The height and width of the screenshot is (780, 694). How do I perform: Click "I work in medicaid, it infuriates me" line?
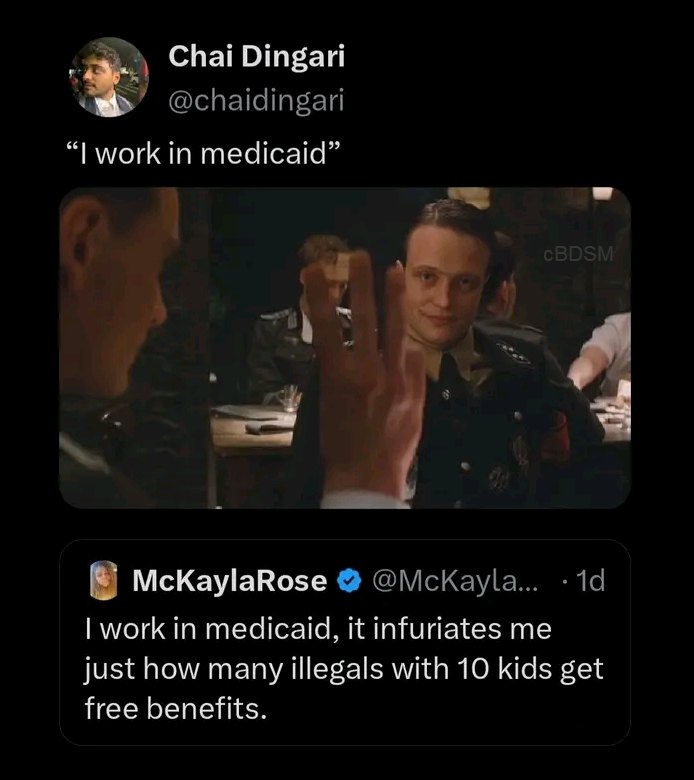(318, 630)
